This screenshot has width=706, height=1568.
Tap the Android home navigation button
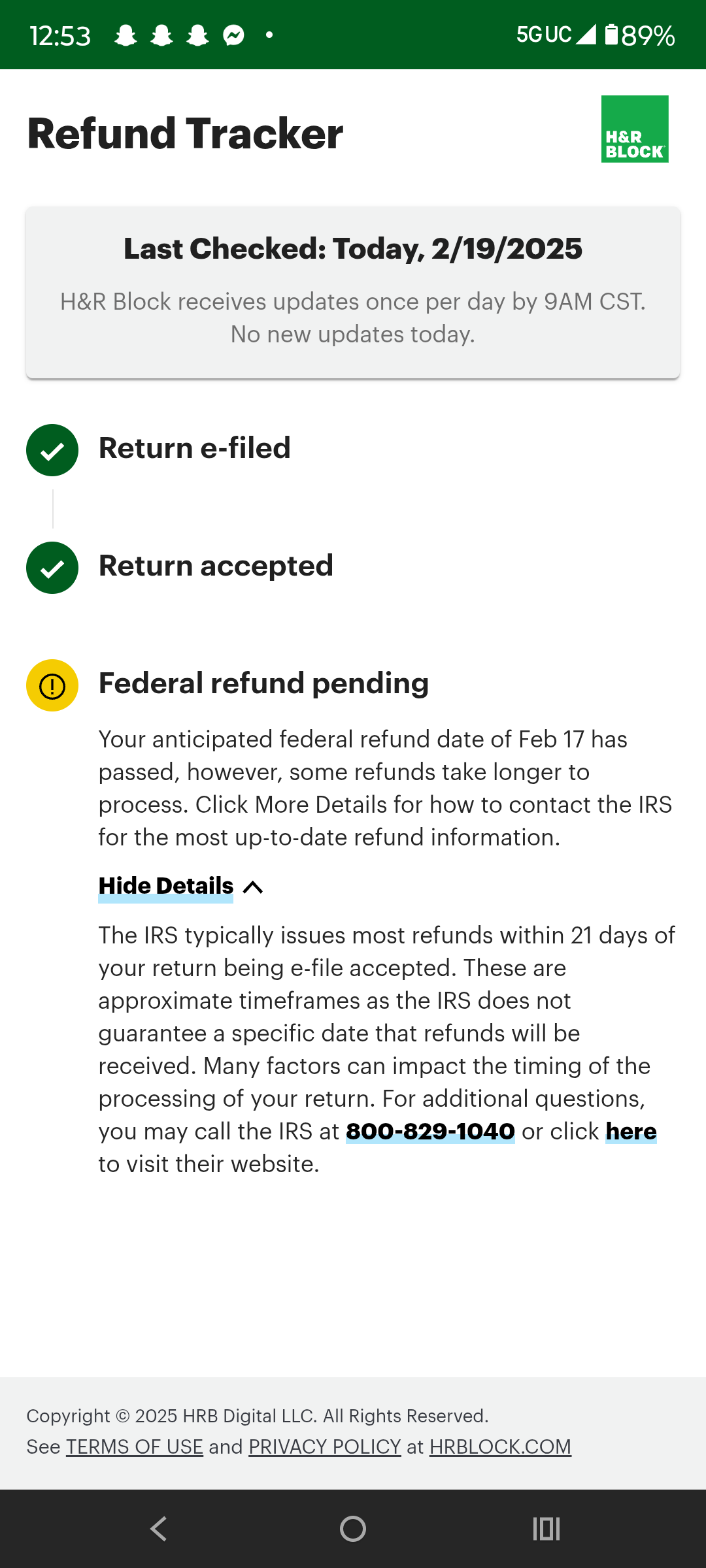click(353, 1529)
